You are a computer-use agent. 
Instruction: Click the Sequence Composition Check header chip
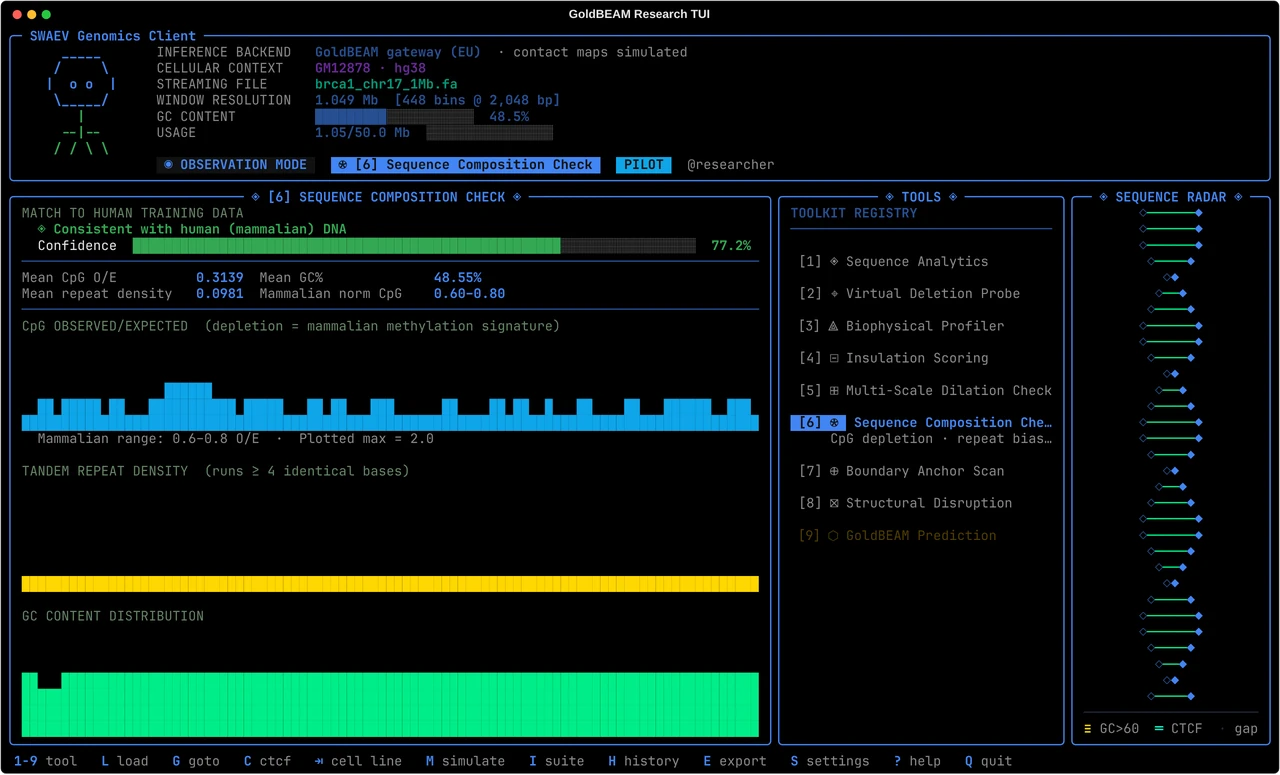(466, 165)
